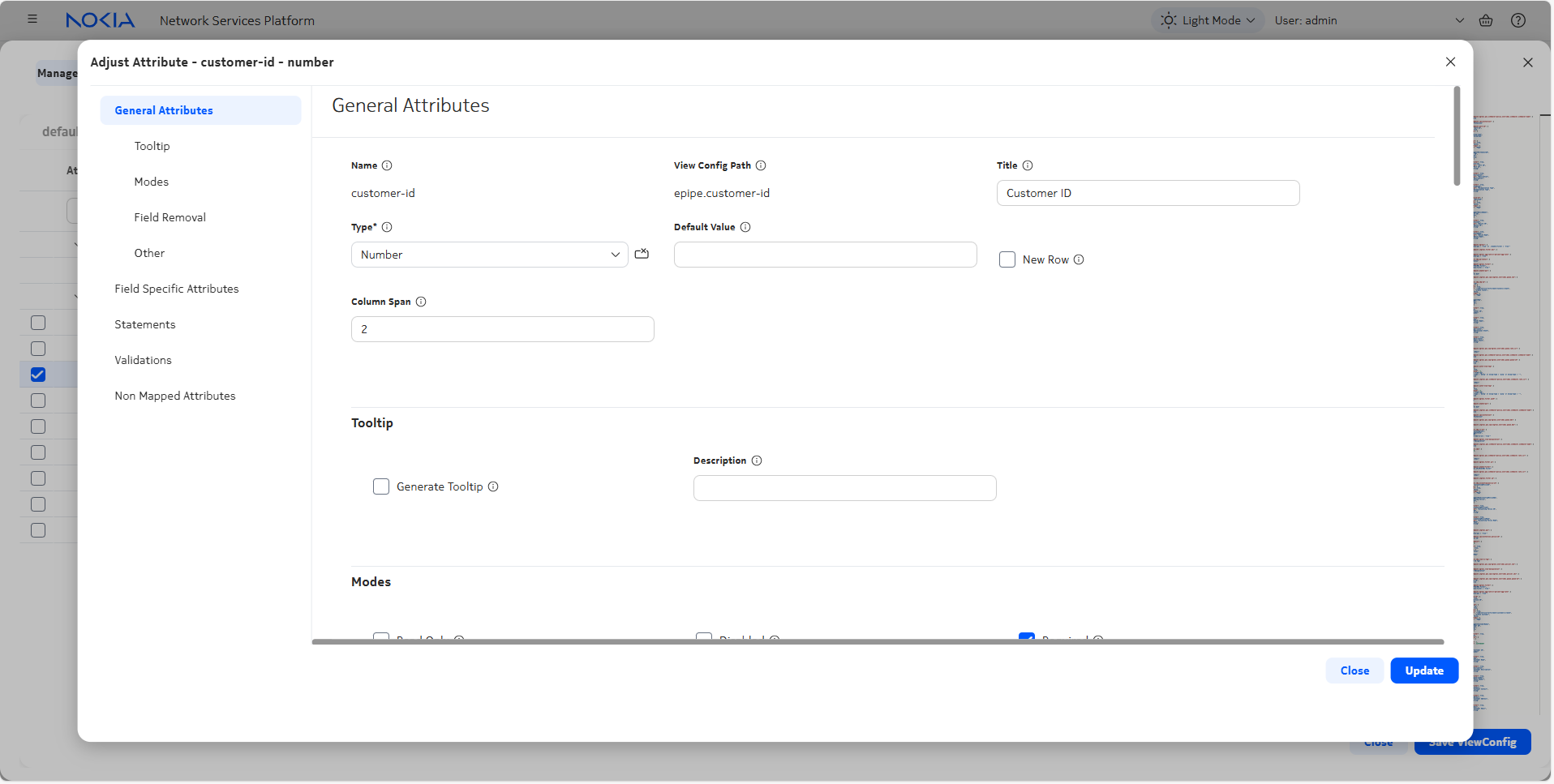Click the sun icon inside Light Mode control
The width and height of the screenshot is (1554, 784).
(1169, 20)
